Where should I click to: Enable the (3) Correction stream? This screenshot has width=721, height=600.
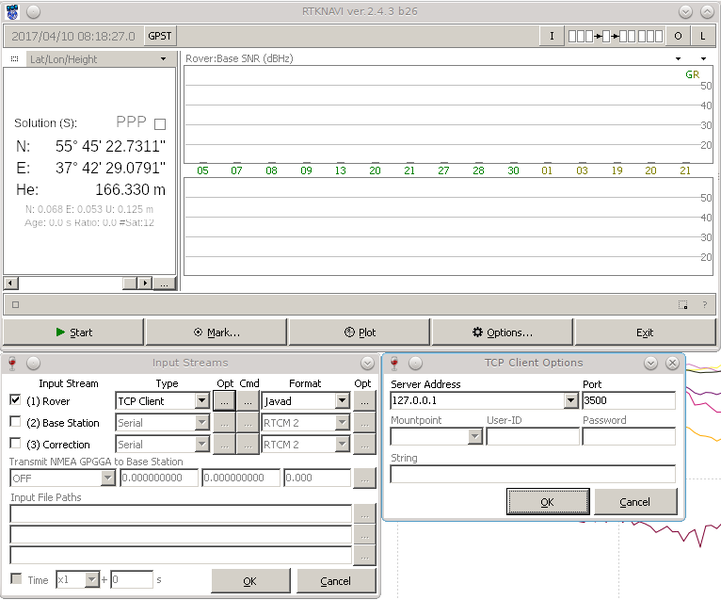click(15, 444)
